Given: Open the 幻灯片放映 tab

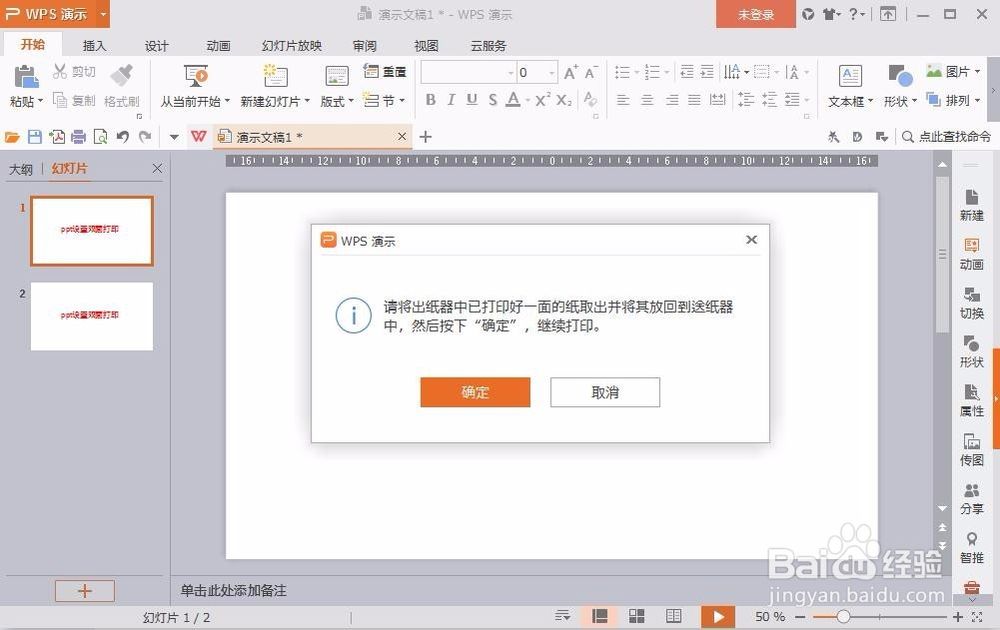Looking at the screenshot, I should tap(291, 45).
